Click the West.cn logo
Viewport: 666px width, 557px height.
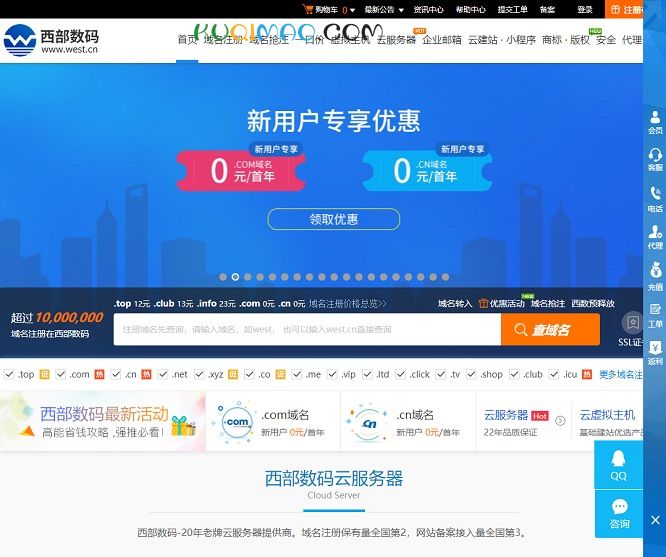tap(51, 40)
